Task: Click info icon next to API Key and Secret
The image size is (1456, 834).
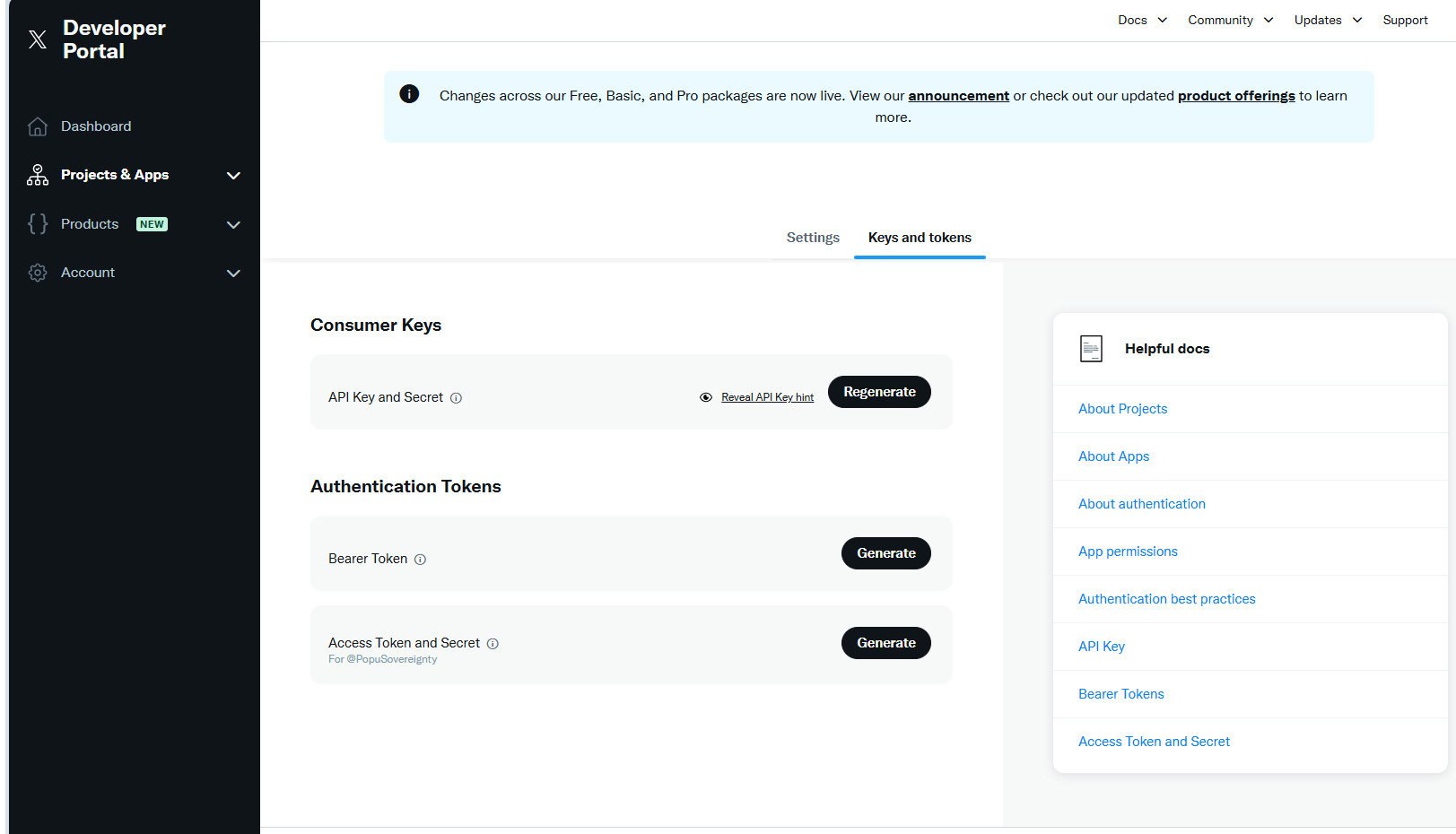Action: (456, 398)
